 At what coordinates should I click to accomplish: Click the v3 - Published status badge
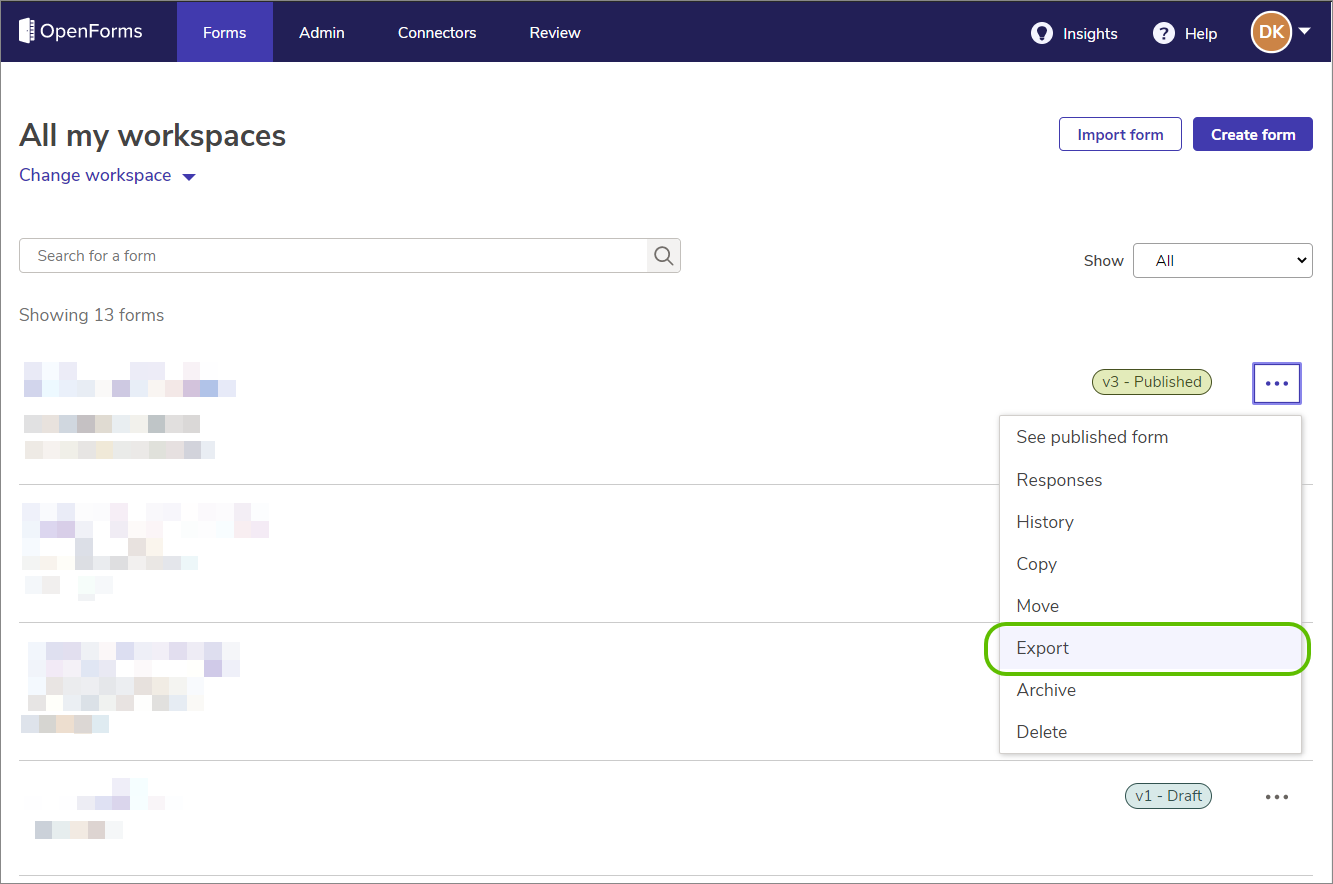pos(1151,381)
